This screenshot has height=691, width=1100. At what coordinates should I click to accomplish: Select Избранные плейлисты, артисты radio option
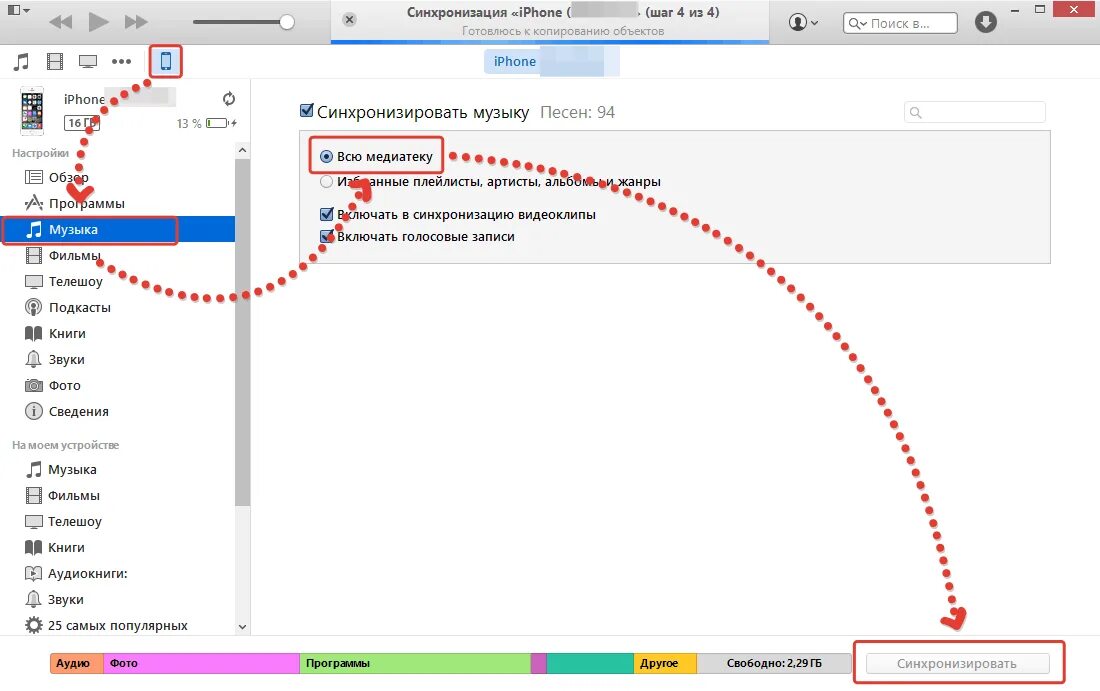pyautogui.click(x=326, y=182)
